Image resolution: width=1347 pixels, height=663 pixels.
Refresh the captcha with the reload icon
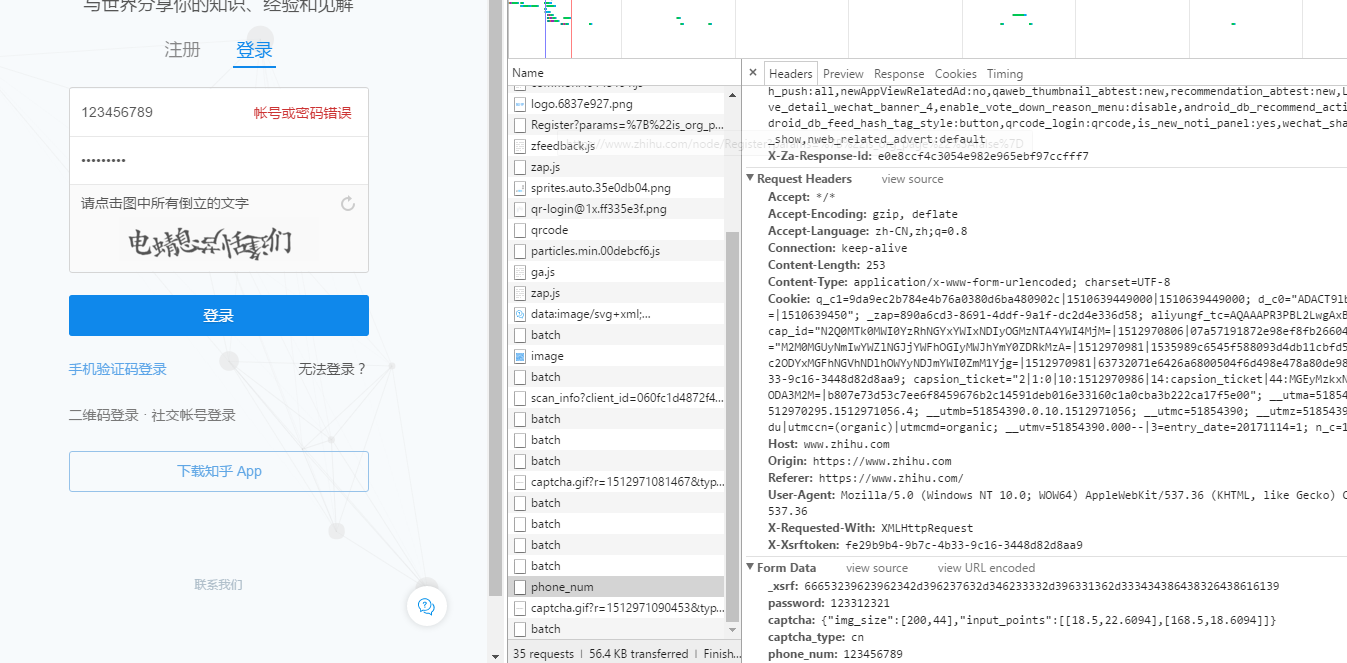(348, 204)
